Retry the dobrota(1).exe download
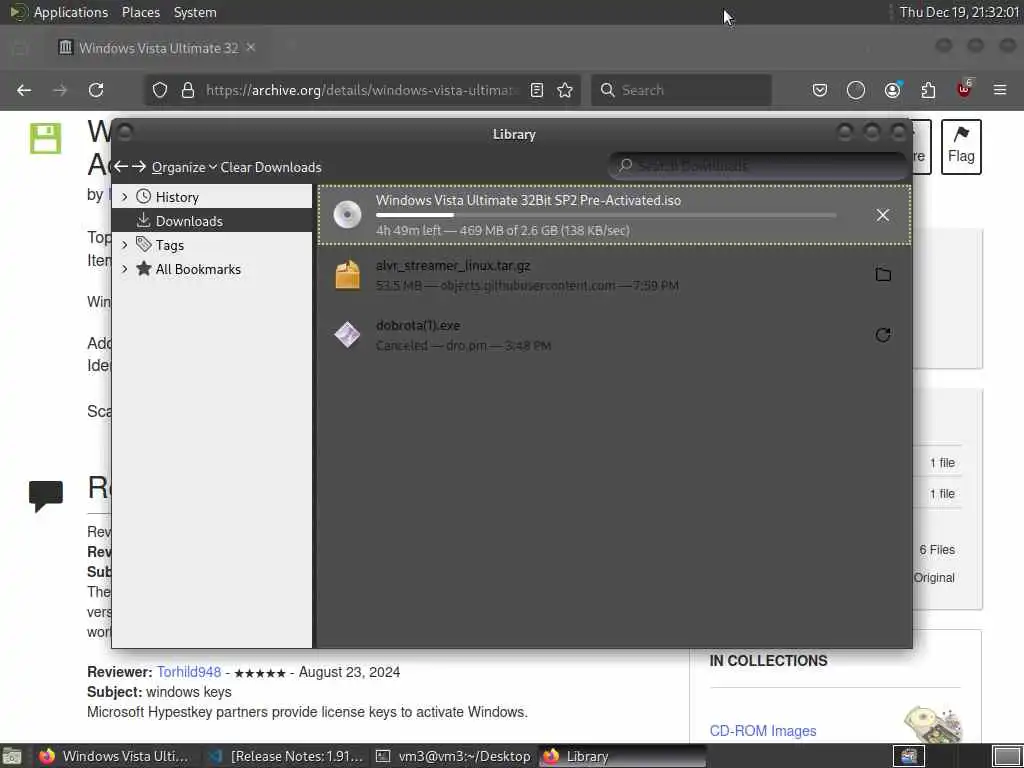This screenshot has width=1024, height=768. point(883,335)
